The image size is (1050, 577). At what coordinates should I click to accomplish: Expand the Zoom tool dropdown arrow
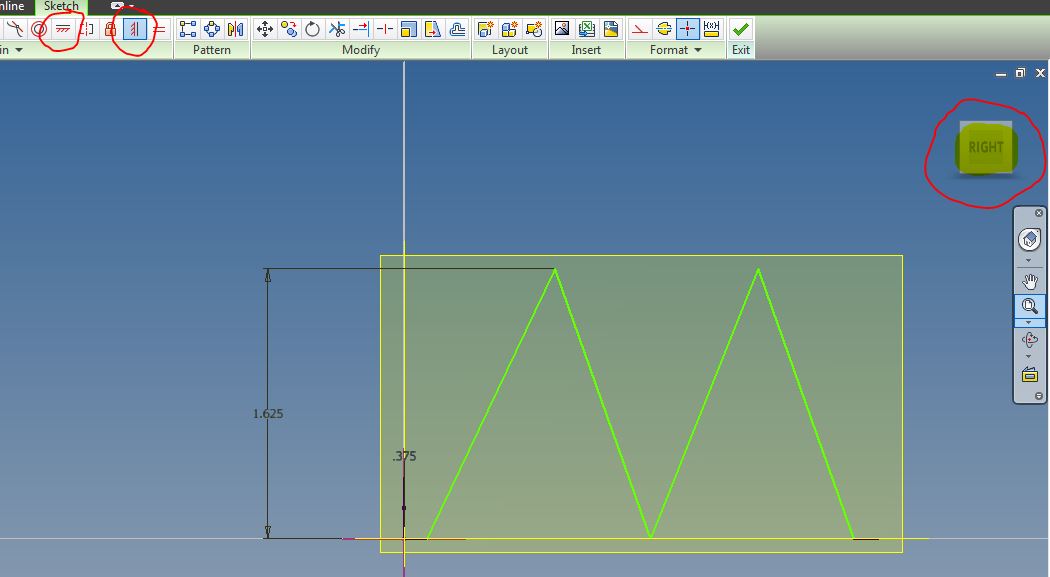coord(1030,322)
